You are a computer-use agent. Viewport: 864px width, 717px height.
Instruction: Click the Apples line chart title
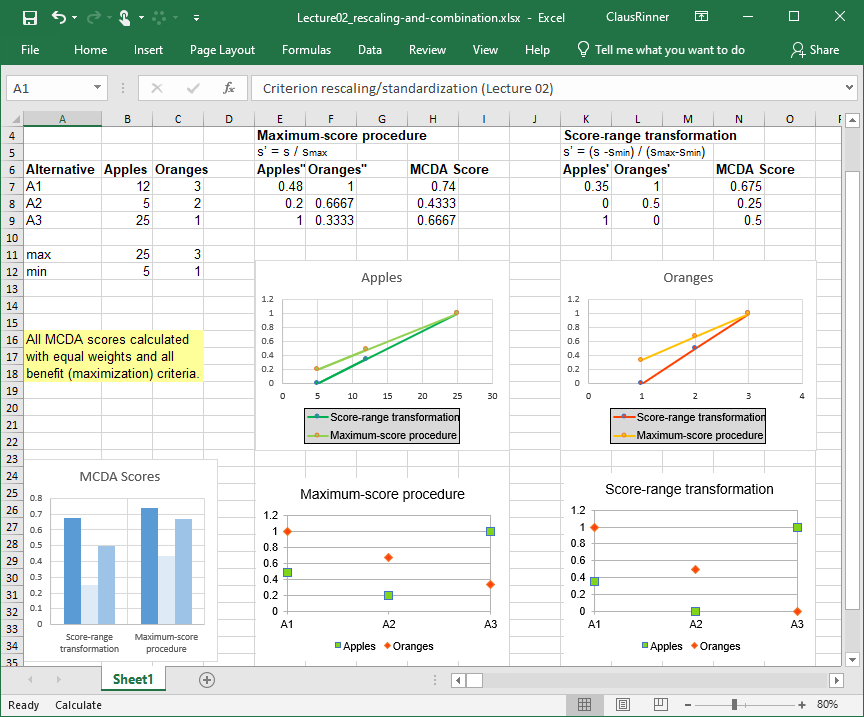(x=381, y=278)
